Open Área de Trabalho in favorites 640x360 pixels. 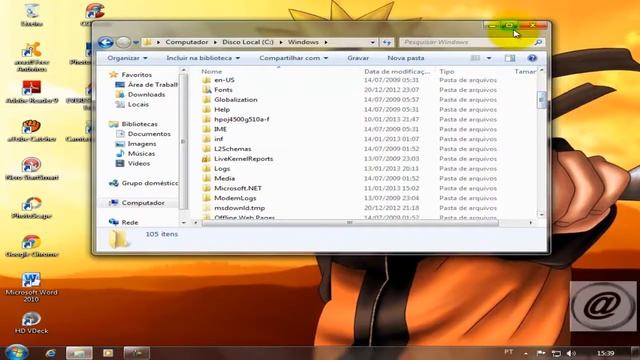click(147, 84)
